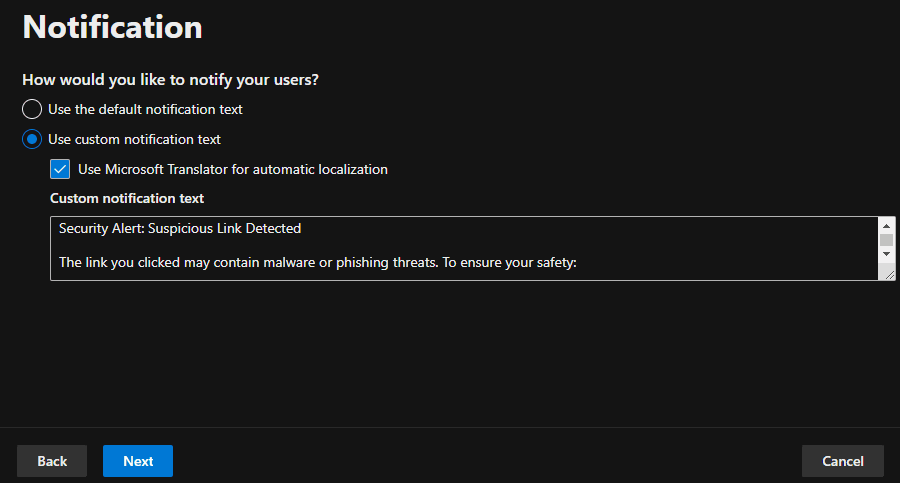Click the 'Notification' page heading

click(112, 27)
